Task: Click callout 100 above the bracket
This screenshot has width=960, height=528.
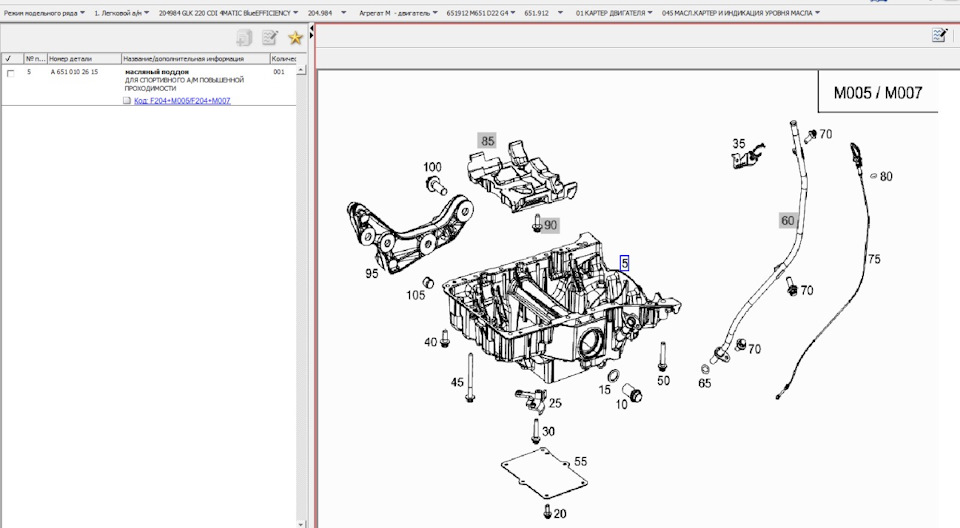Action: coord(432,167)
